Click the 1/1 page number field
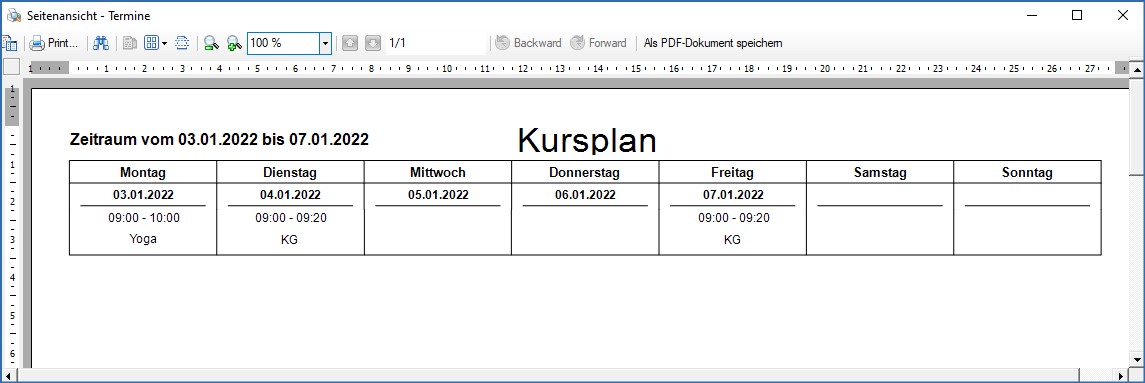Viewport: 1145px width, 383px height. tap(436, 43)
